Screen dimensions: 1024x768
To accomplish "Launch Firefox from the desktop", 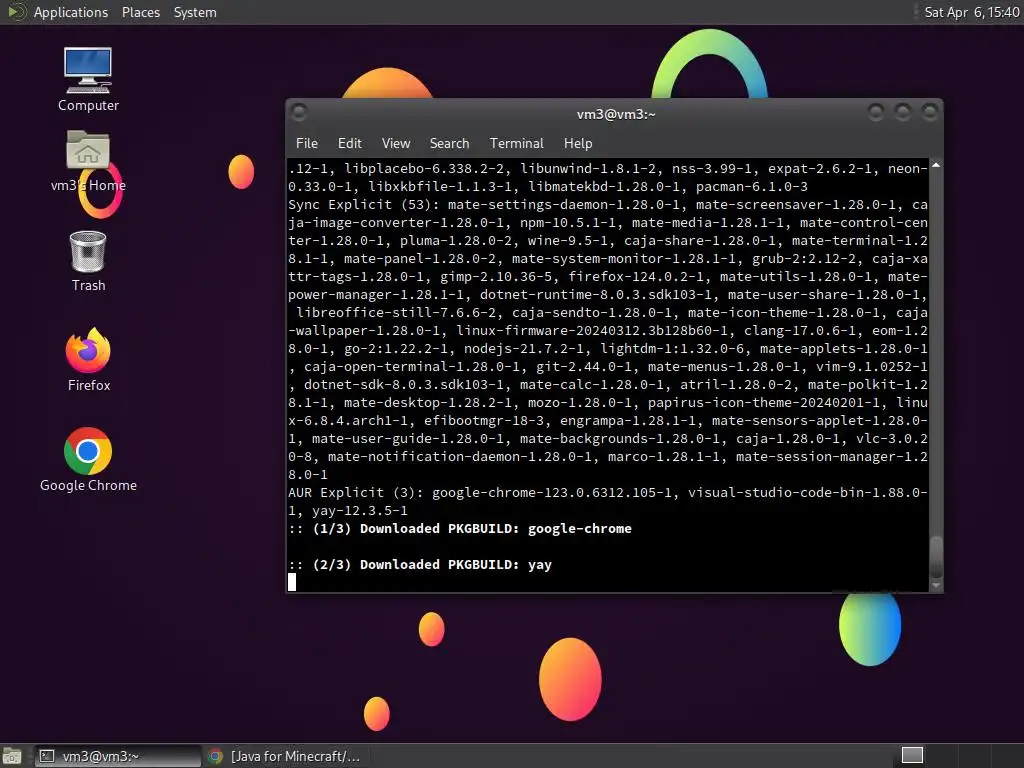I will pos(88,360).
